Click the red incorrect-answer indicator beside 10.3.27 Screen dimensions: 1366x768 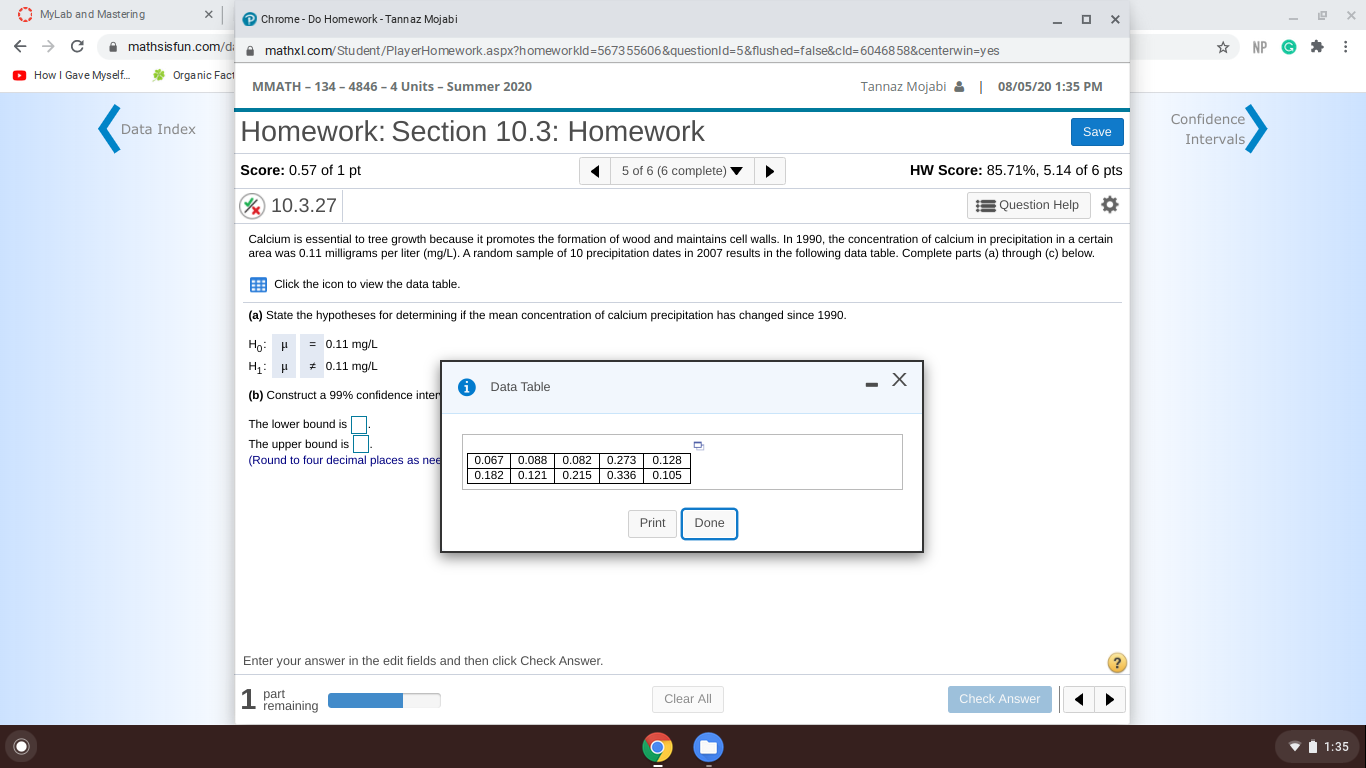pyautogui.click(x=251, y=205)
